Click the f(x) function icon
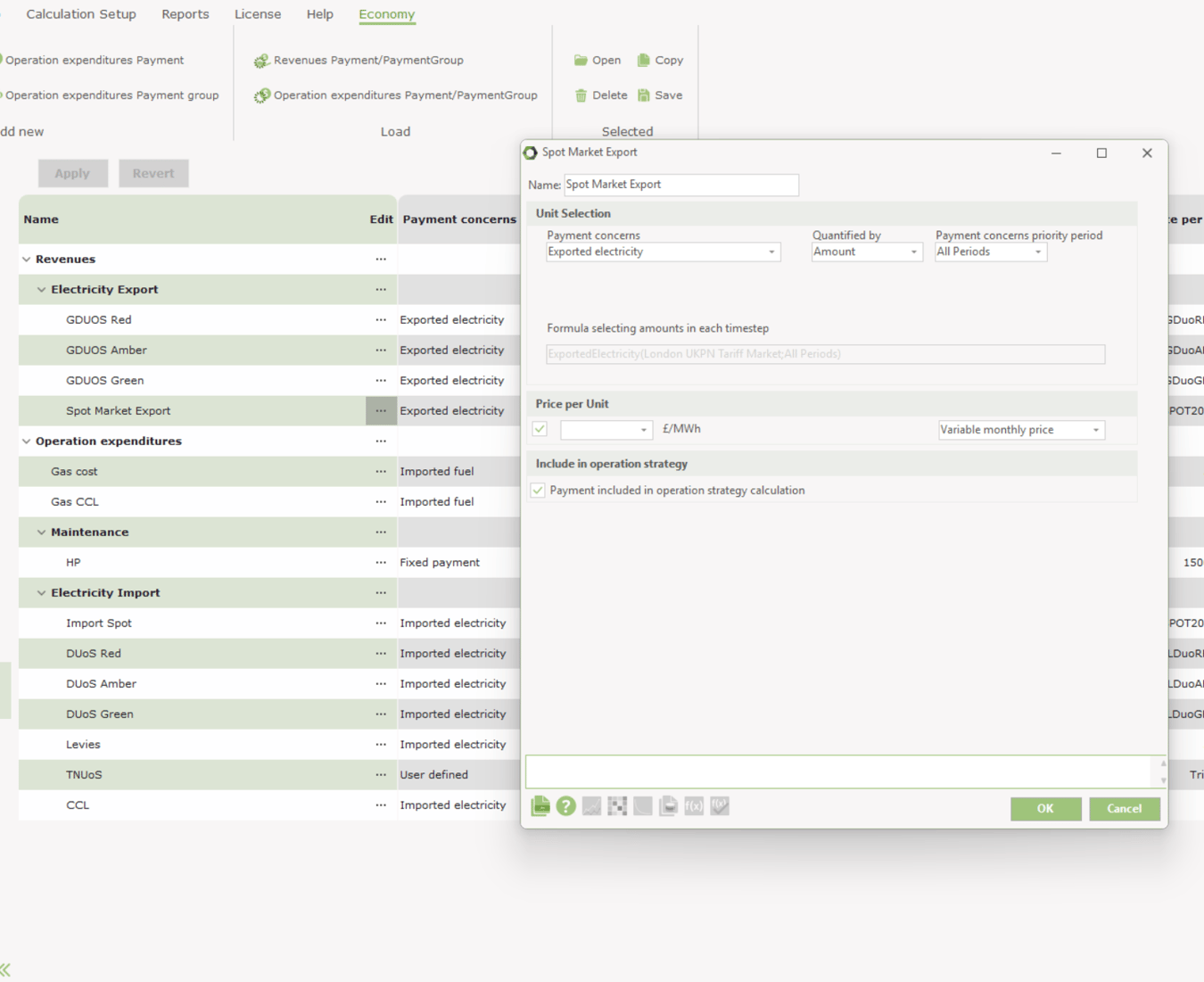This screenshot has width=1204, height=982. (x=694, y=806)
